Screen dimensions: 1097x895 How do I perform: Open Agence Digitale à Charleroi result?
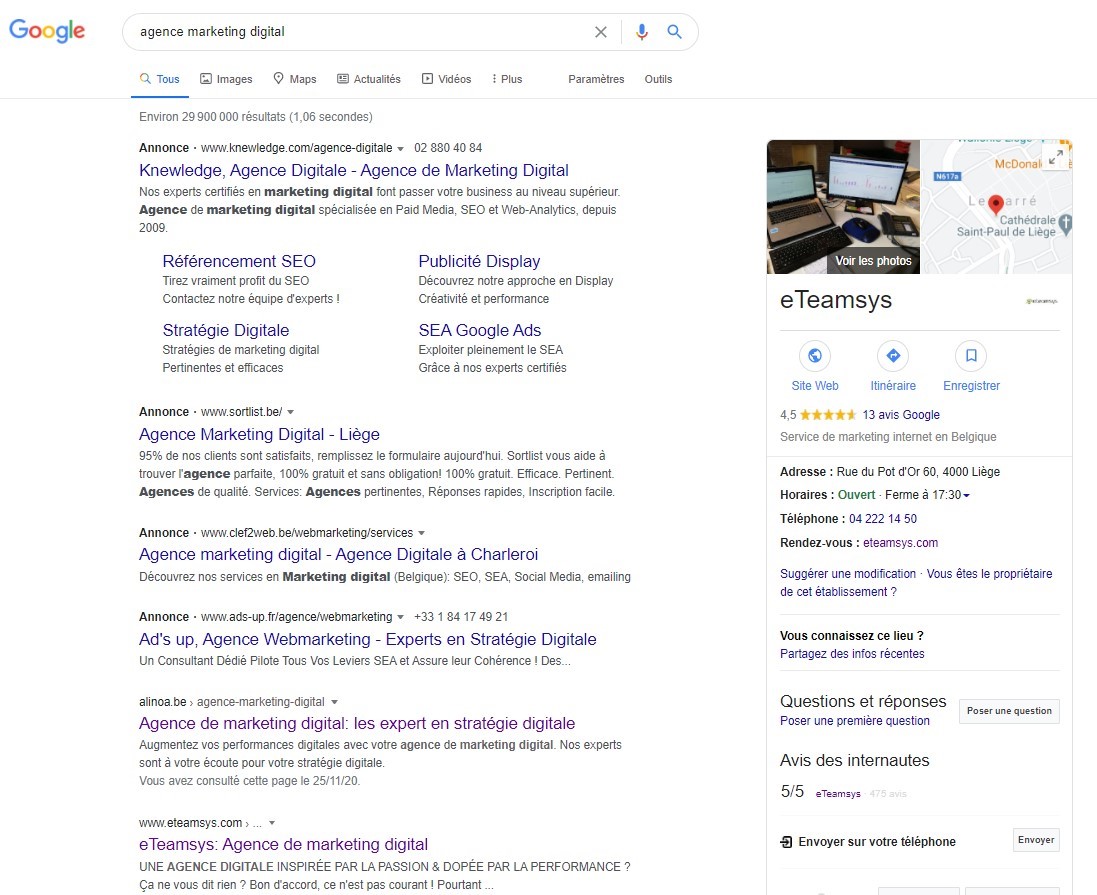point(338,554)
